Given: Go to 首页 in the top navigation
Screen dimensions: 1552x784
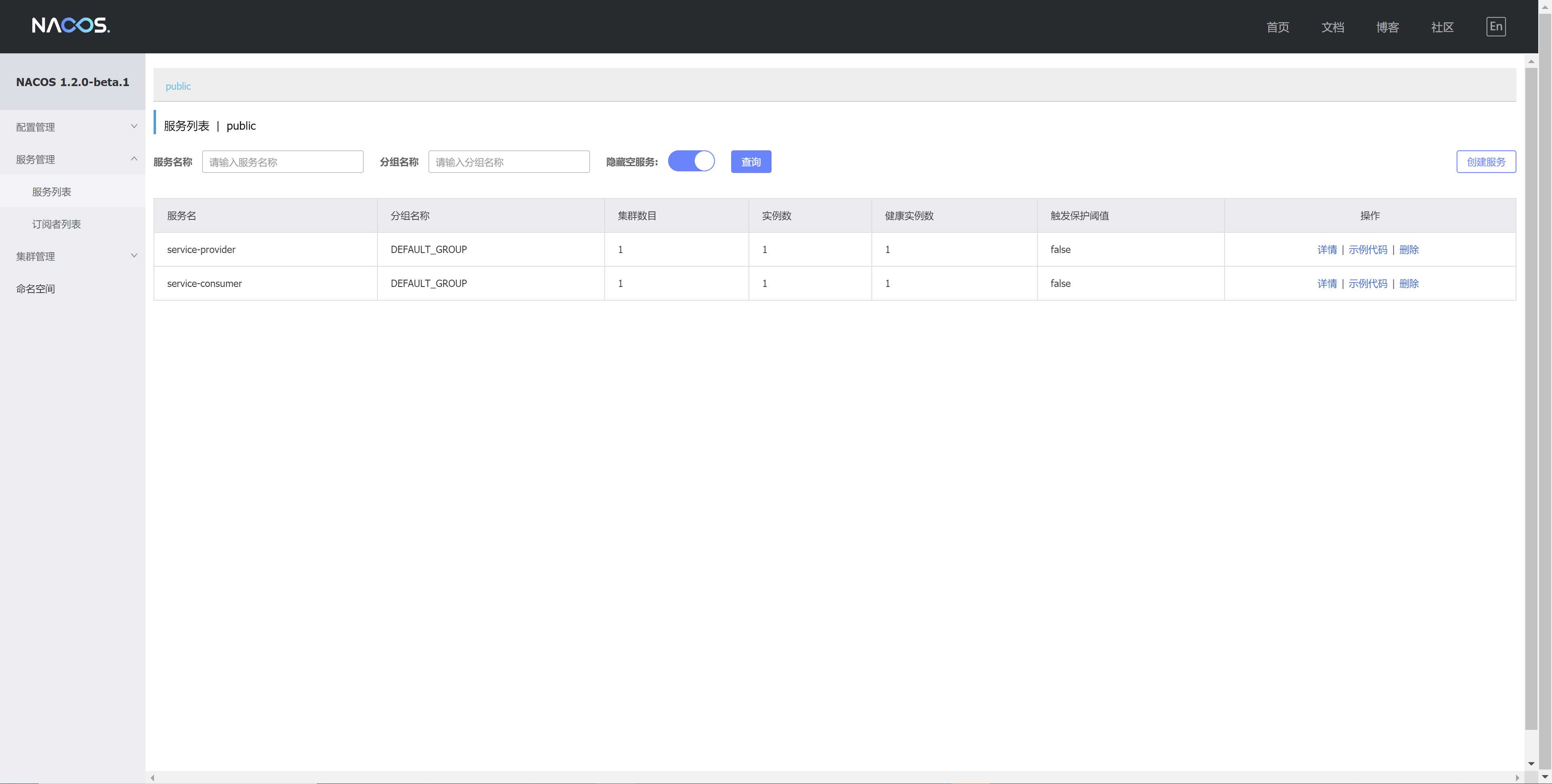Looking at the screenshot, I should point(1277,27).
